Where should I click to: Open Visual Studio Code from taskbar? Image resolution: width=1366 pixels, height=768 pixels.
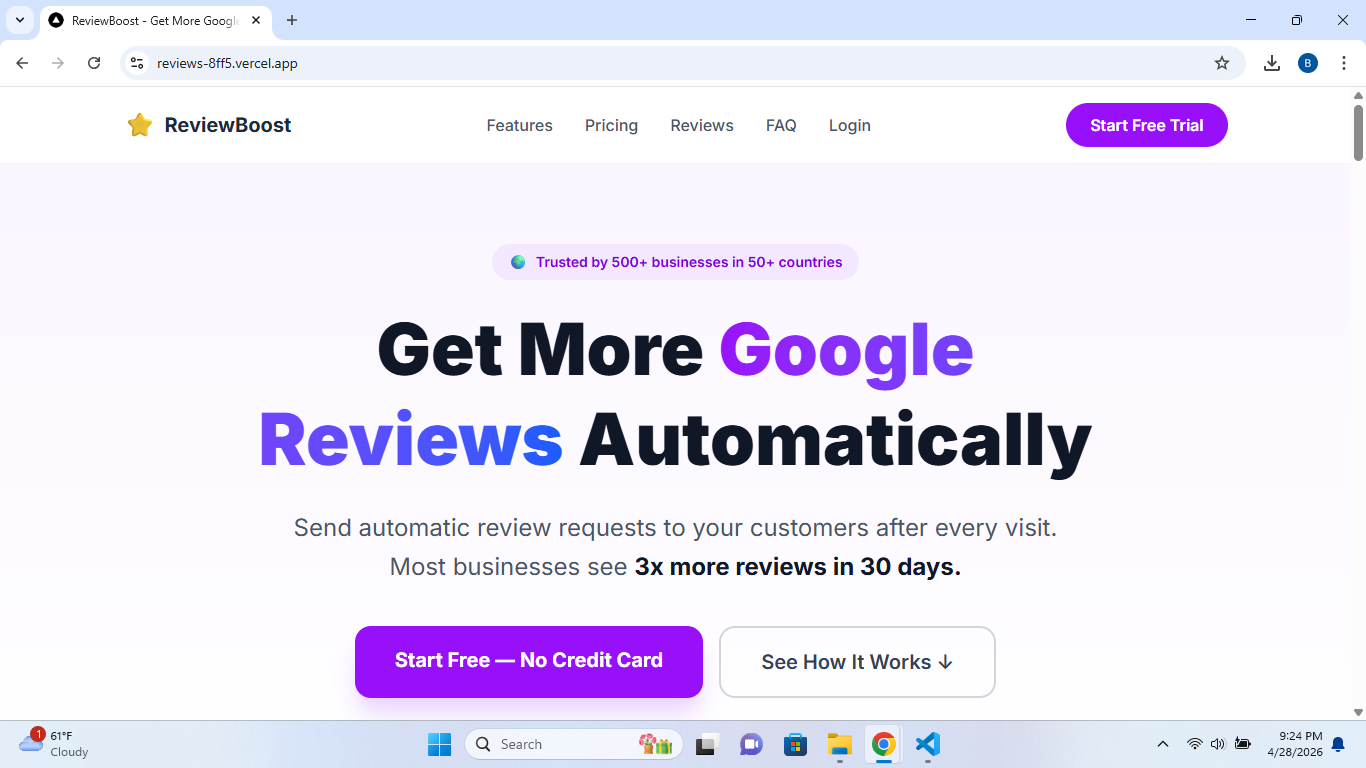click(x=927, y=744)
